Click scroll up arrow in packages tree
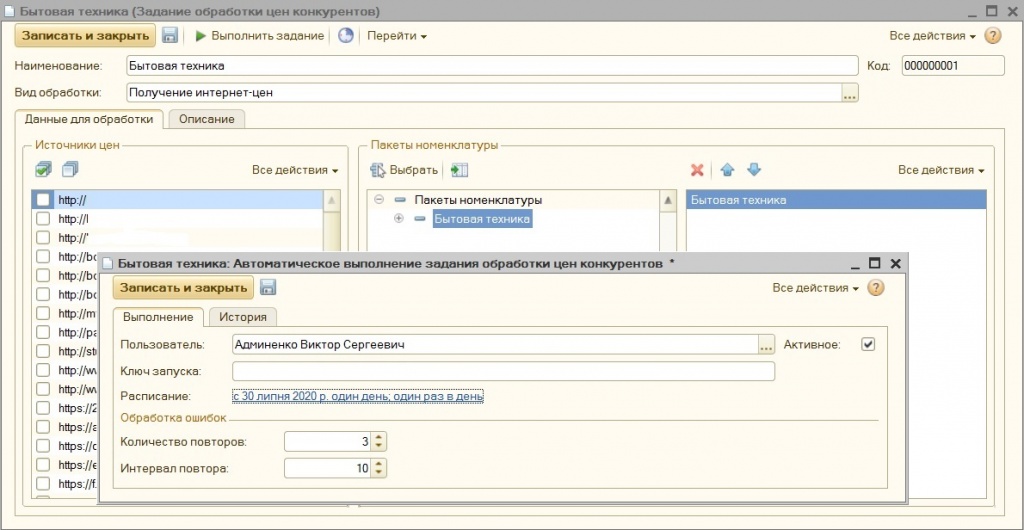 pyautogui.click(x=667, y=200)
